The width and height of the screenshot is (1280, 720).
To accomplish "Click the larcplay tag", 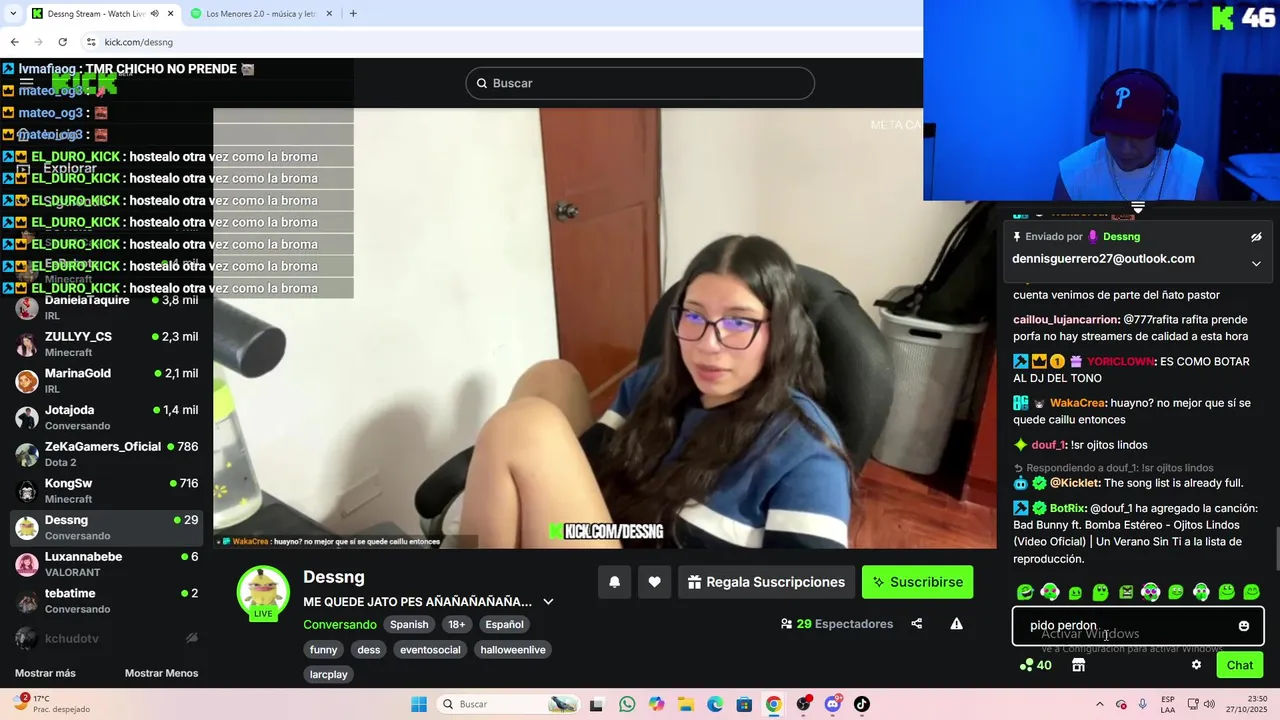I will (x=329, y=675).
